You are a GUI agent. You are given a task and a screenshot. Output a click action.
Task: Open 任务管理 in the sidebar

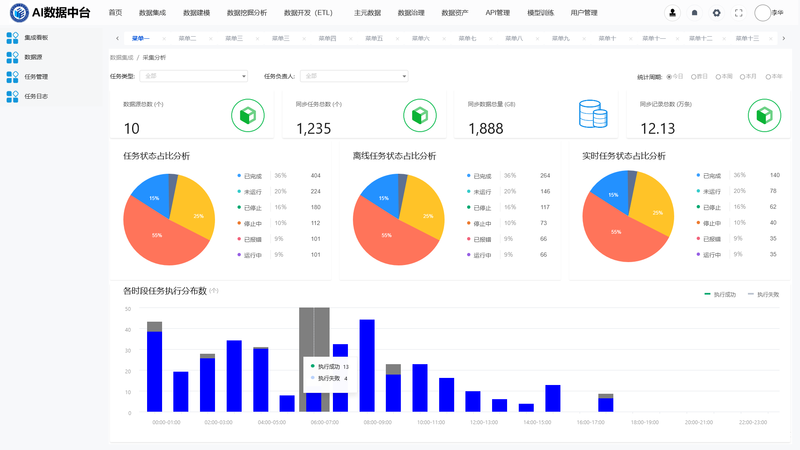click(28, 77)
